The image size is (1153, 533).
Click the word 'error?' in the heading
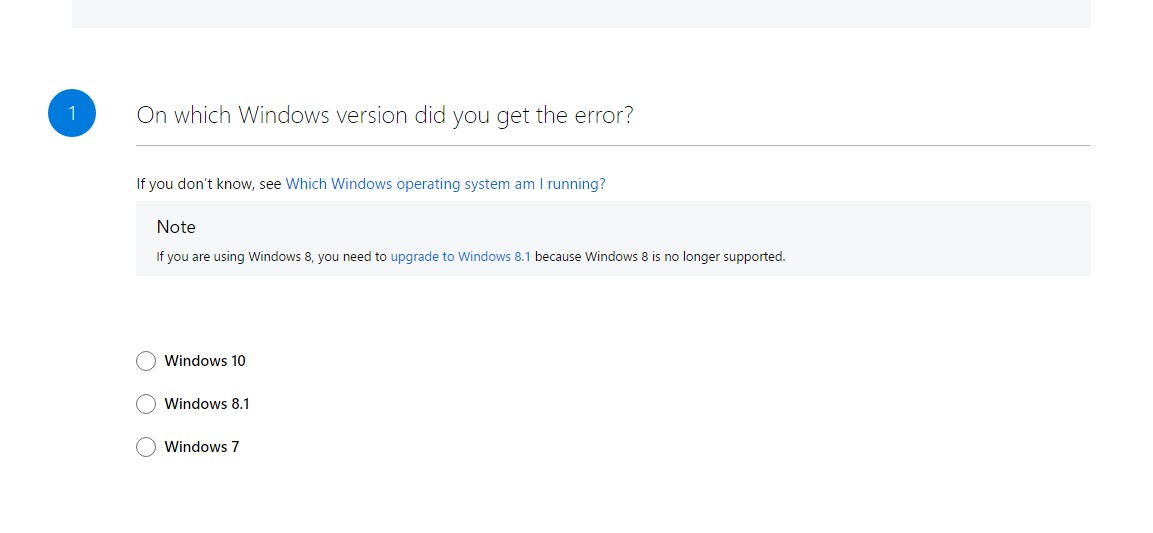pos(603,115)
